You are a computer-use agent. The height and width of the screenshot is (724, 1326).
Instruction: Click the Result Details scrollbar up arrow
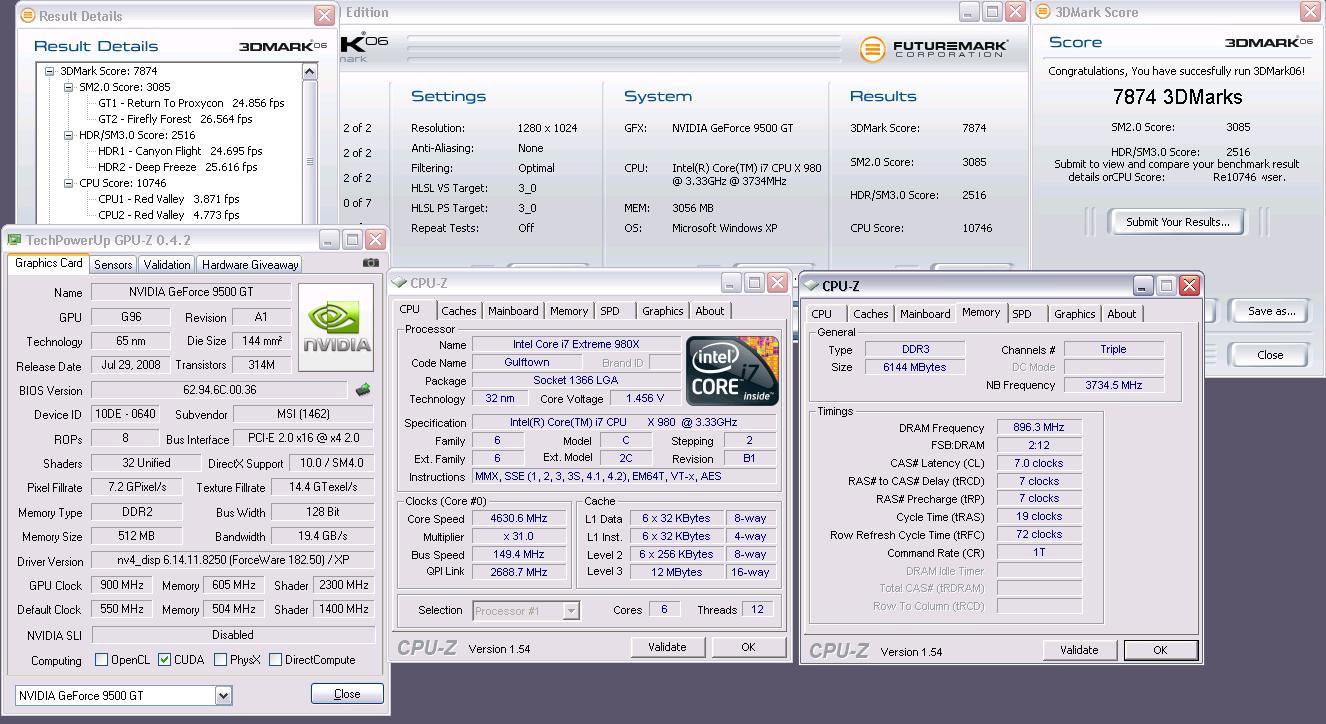tap(309, 72)
